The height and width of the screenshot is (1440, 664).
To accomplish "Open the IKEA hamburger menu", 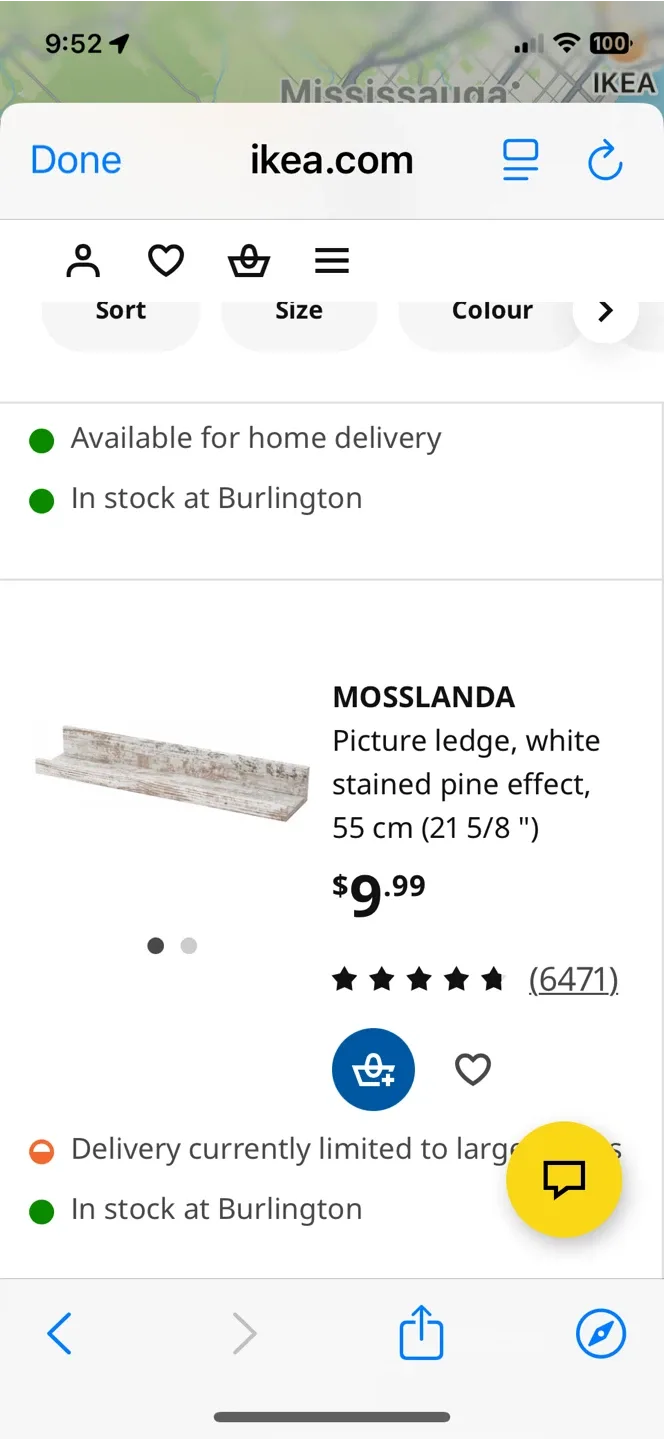I will 331,260.
